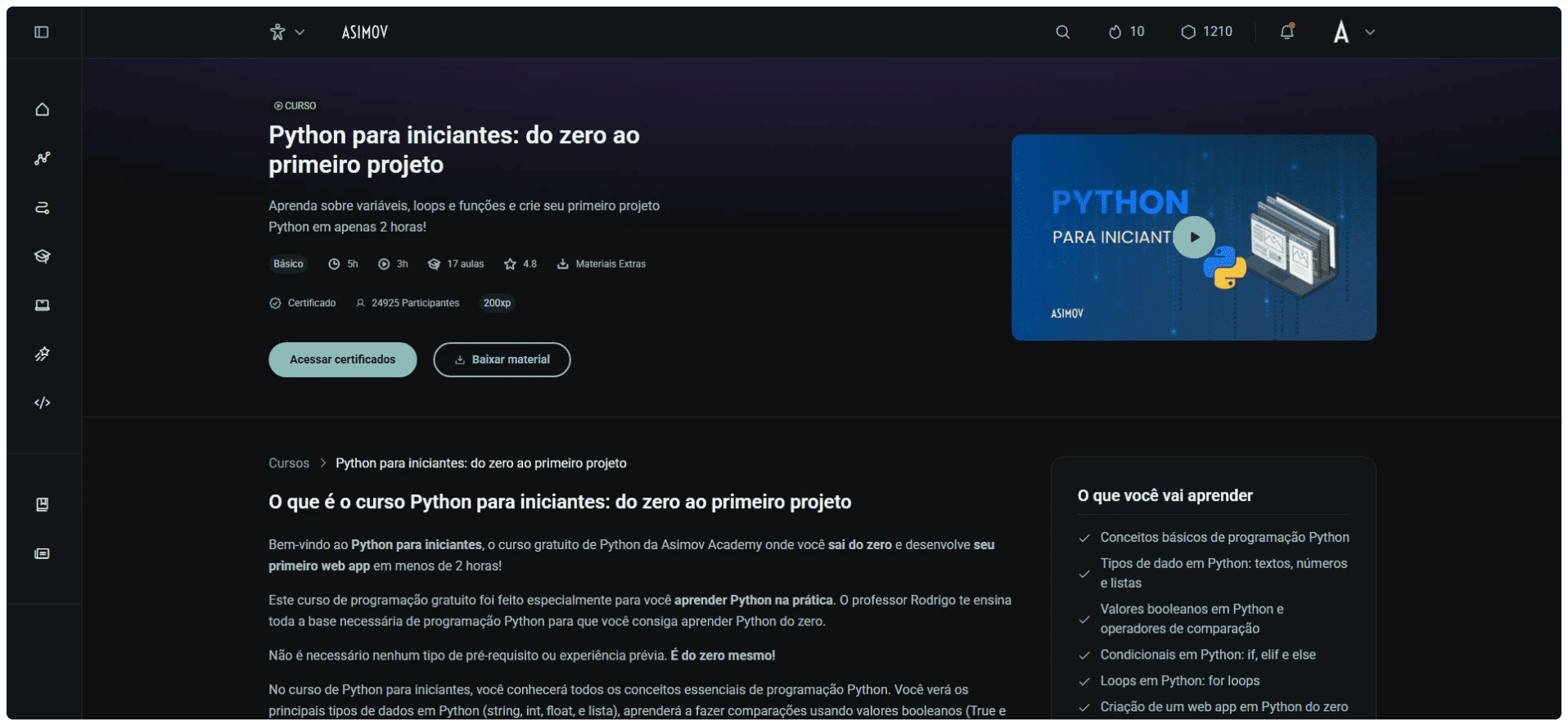Open the laptop projects sidebar icon
This screenshot has width=1568, height=726.
(x=43, y=305)
